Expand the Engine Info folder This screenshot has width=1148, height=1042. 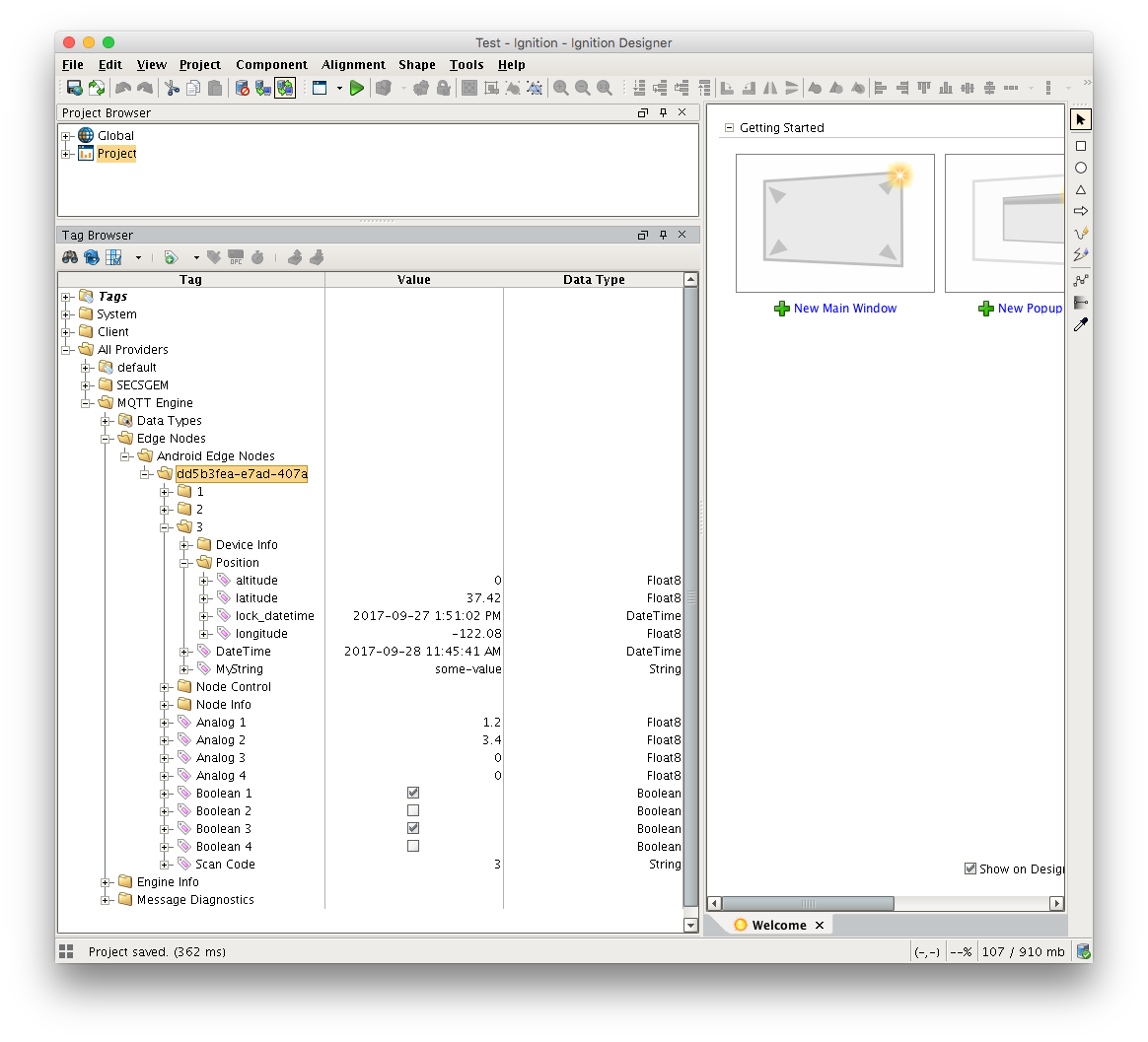coord(106,882)
